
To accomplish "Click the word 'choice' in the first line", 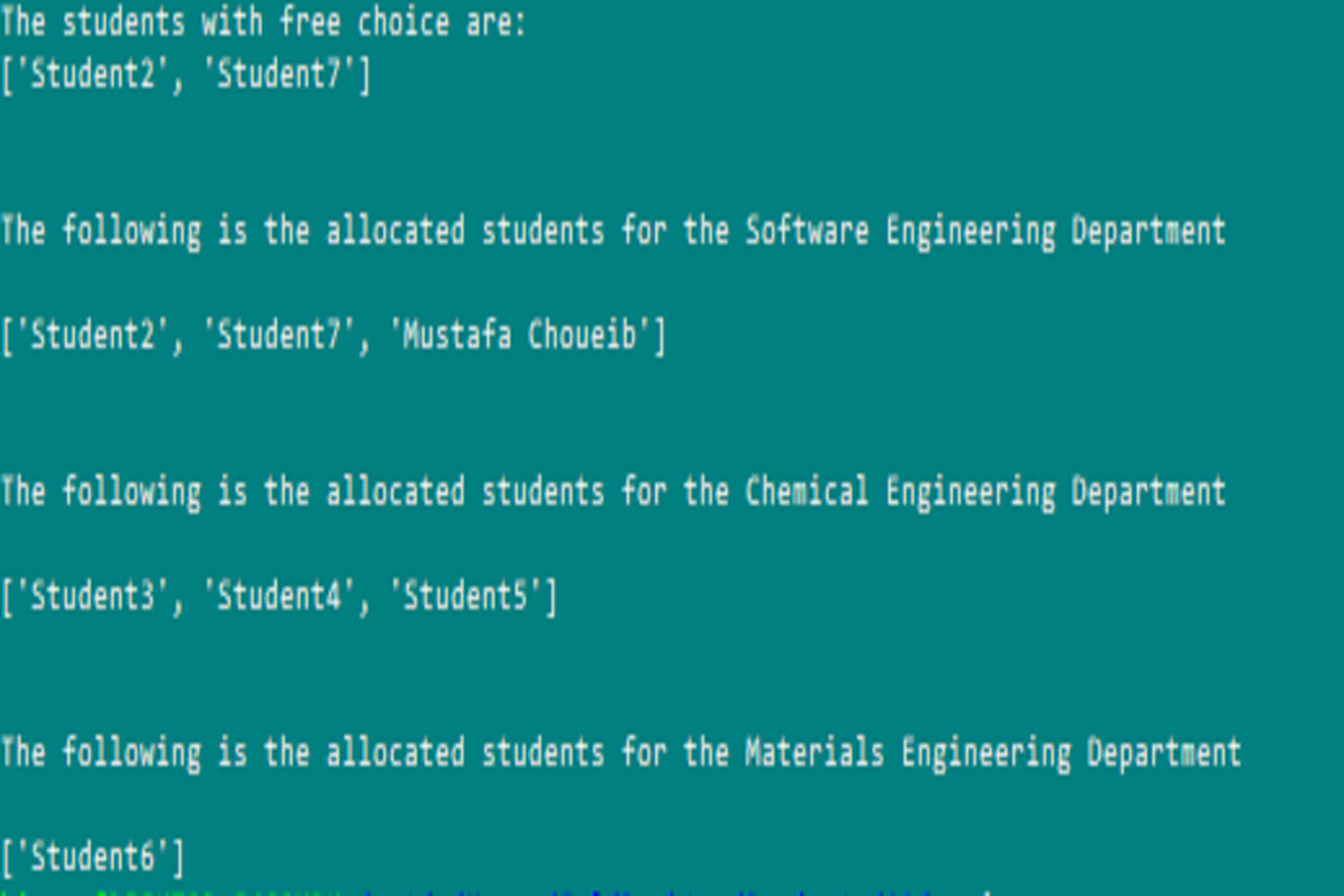I will [x=403, y=23].
